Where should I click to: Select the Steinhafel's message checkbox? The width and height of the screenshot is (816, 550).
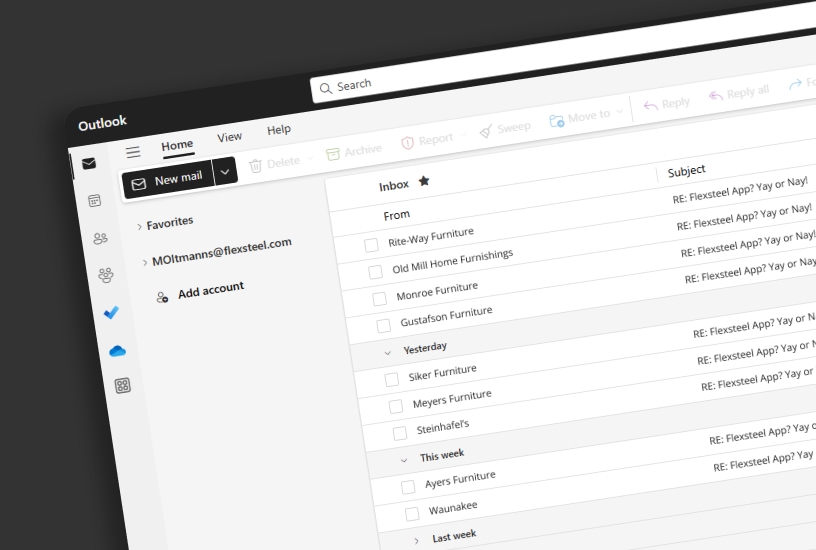click(400, 433)
